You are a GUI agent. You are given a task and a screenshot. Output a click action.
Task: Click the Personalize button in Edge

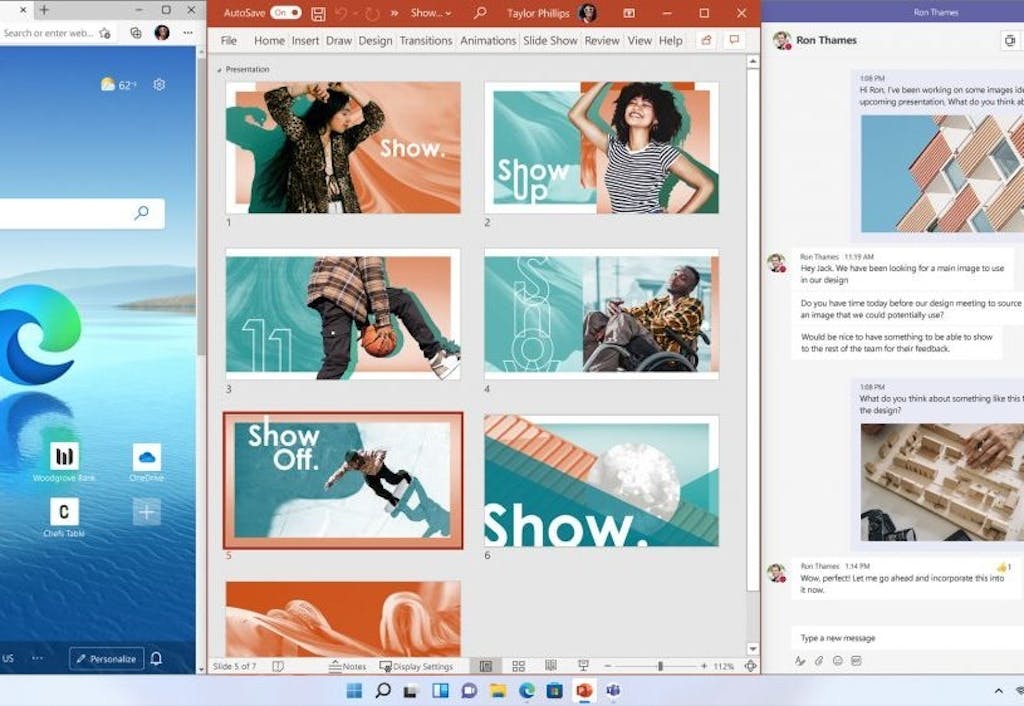[106, 659]
